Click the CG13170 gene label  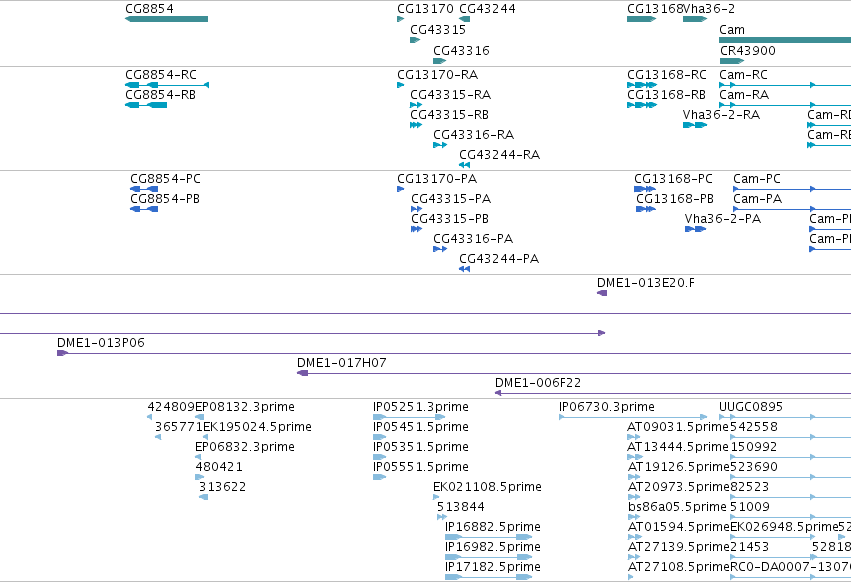(x=426, y=9)
